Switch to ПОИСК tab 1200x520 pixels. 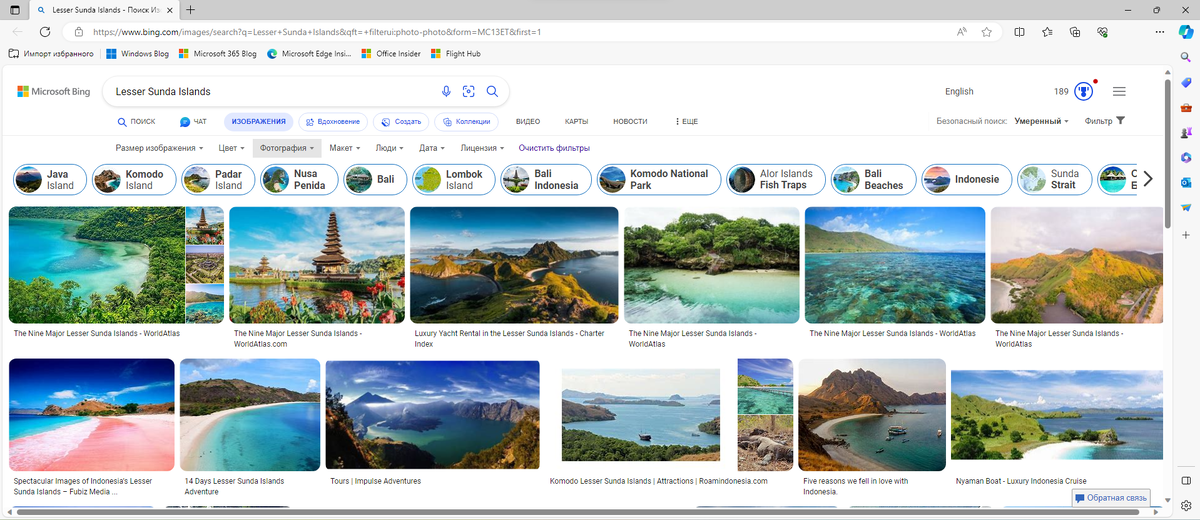coord(136,121)
